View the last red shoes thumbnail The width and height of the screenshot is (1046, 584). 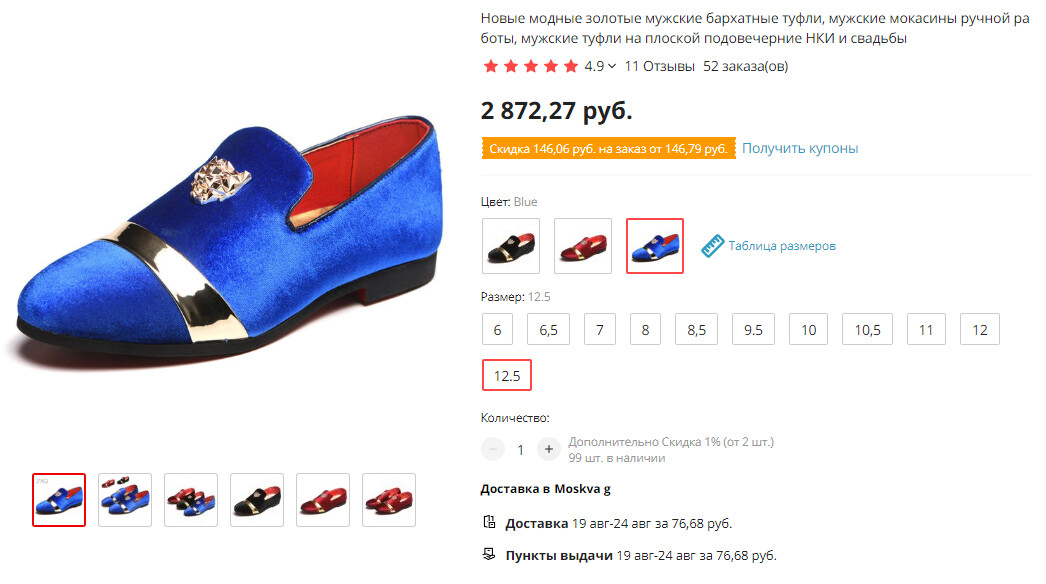tap(389, 500)
